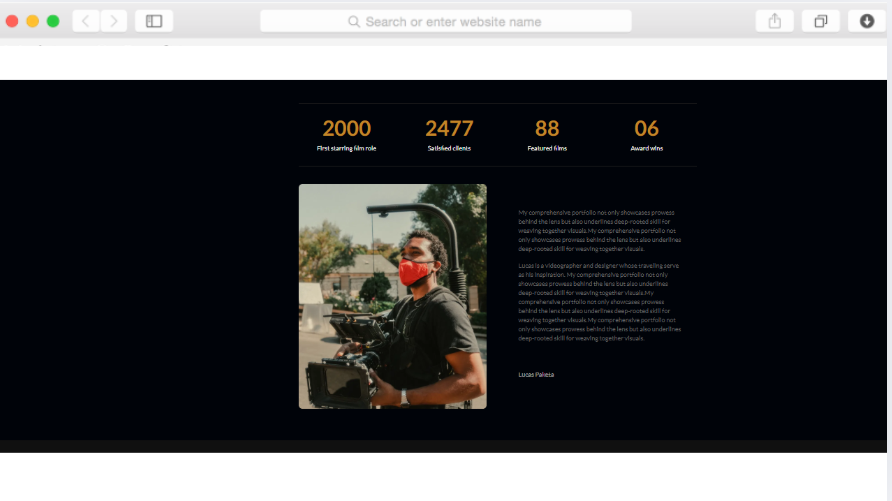Viewport: 892px width, 501px height.
Task: Show the tab overview
Action: (x=821, y=21)
